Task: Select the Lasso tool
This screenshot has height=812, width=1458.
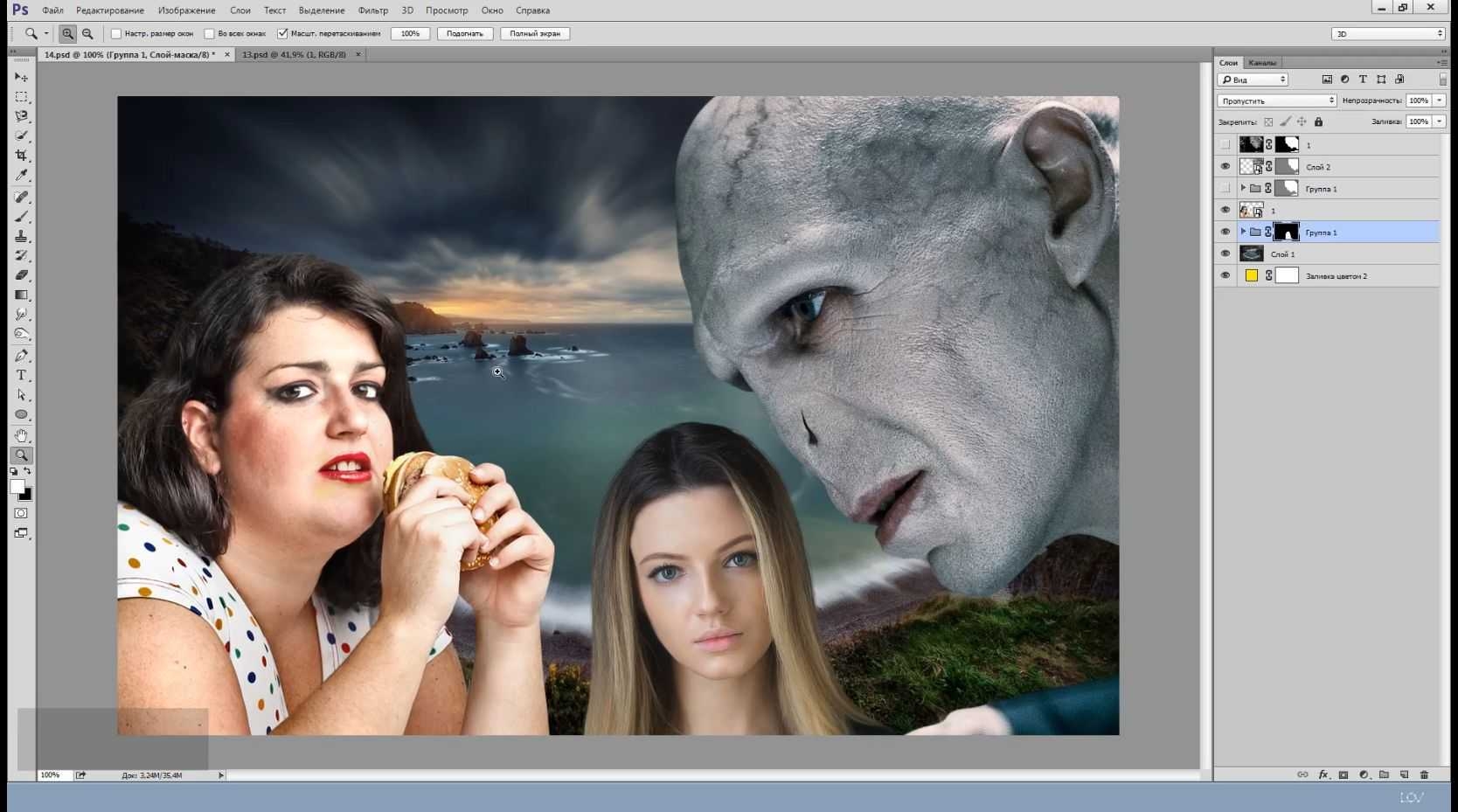Action: pyautogui.click(x=22, y=116)
